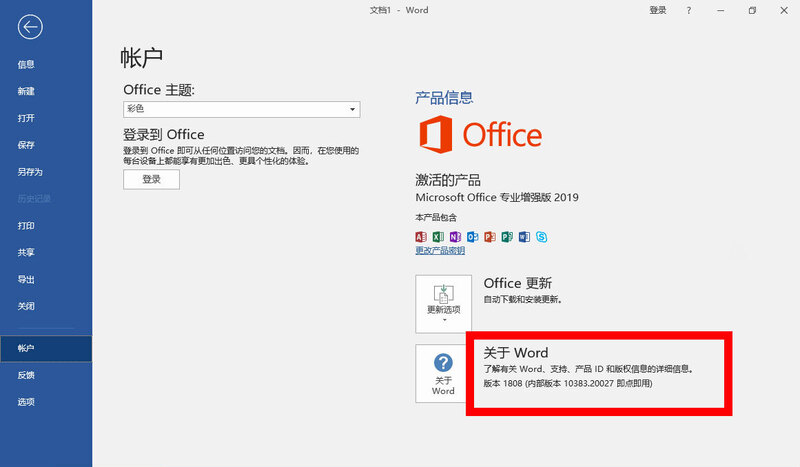Open the 关于 Word button
The height and width of the screenshot is (467, 800).
[443, 373]
